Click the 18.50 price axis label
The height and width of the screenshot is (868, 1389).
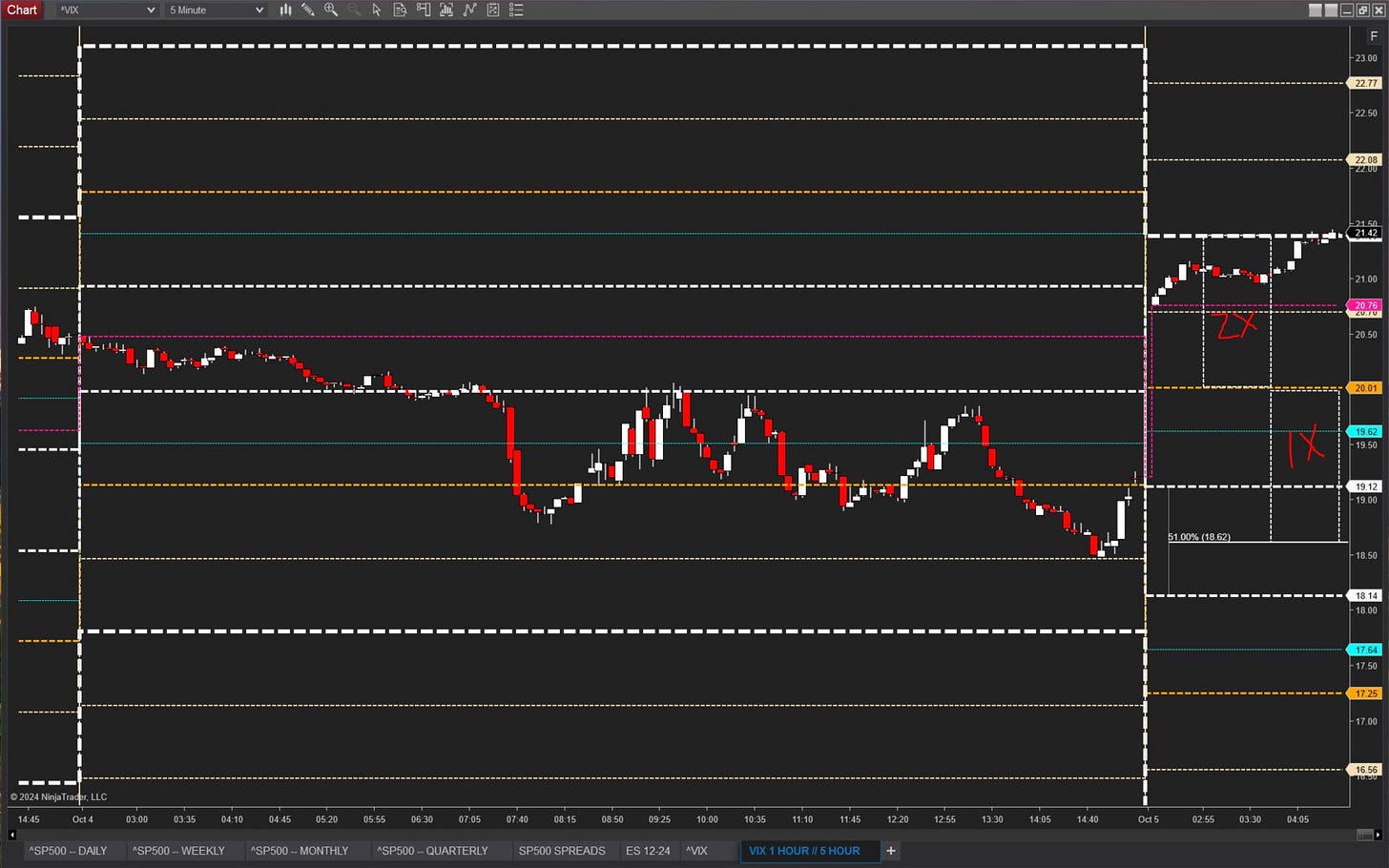coord(1366,555)
